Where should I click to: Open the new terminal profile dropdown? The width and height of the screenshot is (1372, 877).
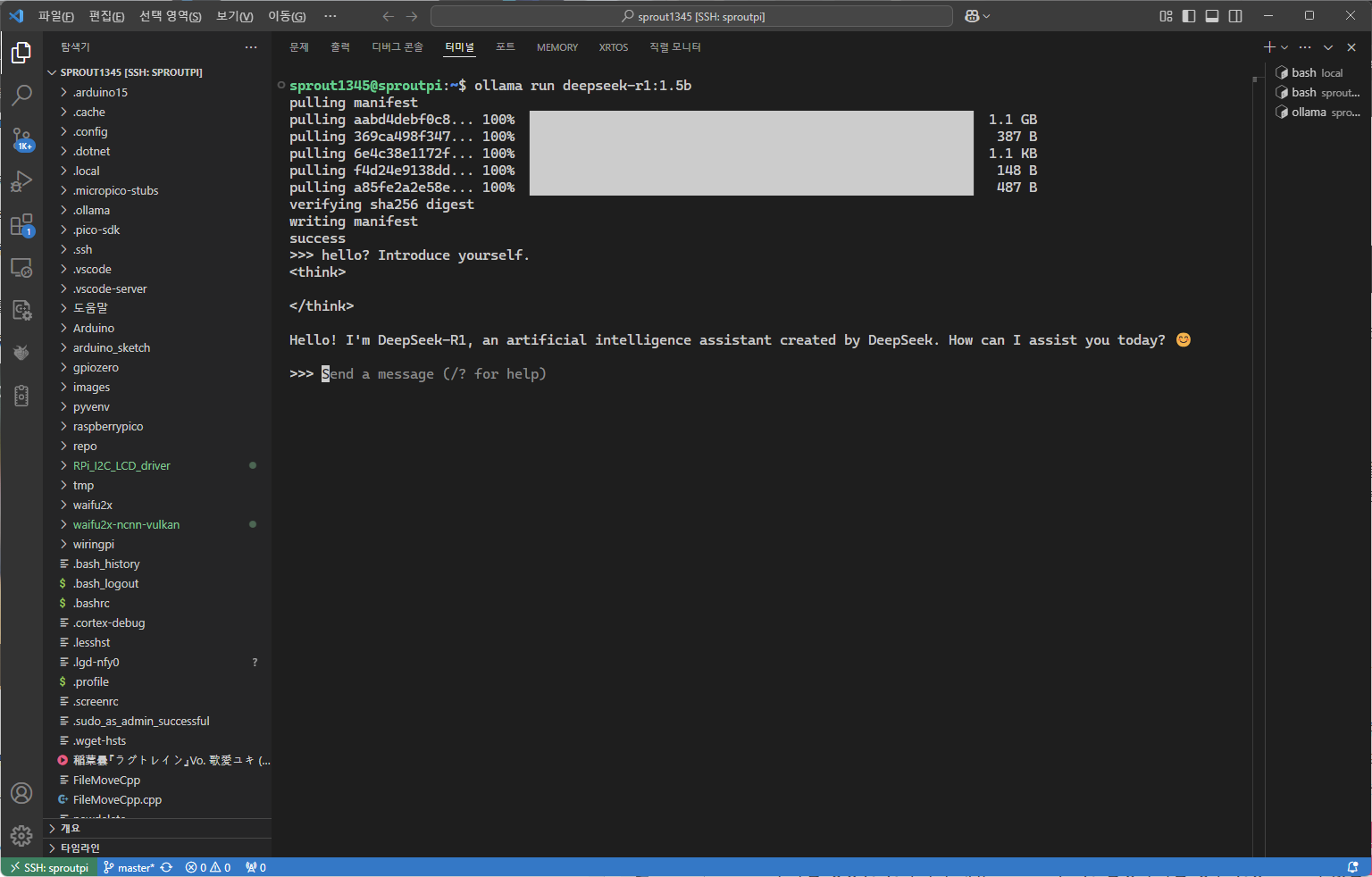coord(1284,47)
